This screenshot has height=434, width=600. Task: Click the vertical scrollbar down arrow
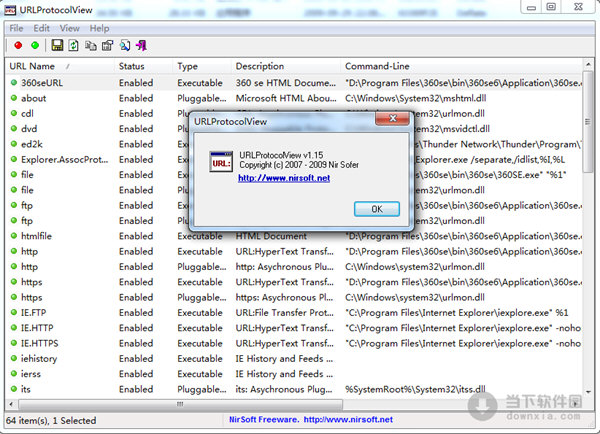click(x=588, y=392)
